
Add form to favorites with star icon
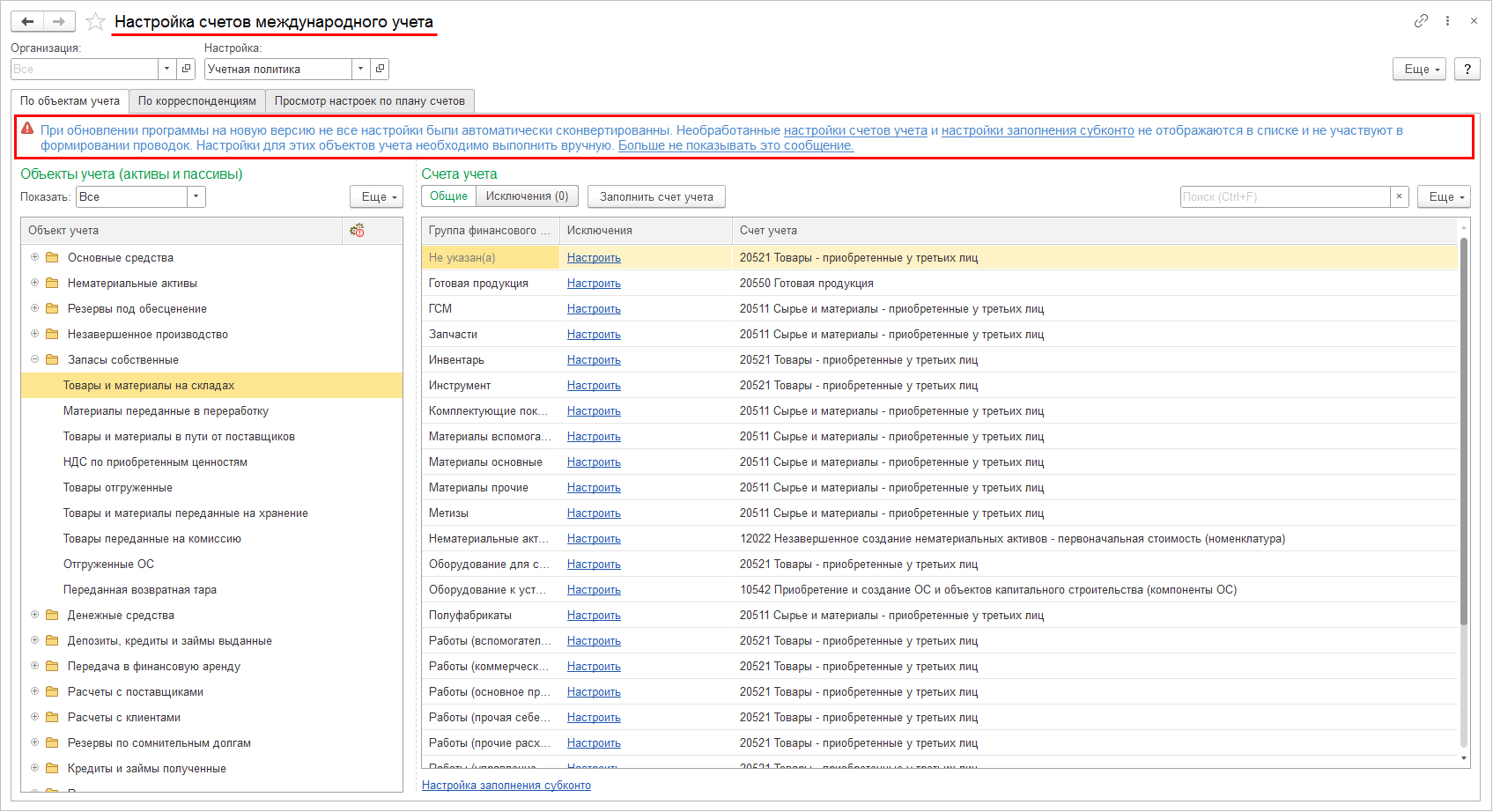[95, 22]
